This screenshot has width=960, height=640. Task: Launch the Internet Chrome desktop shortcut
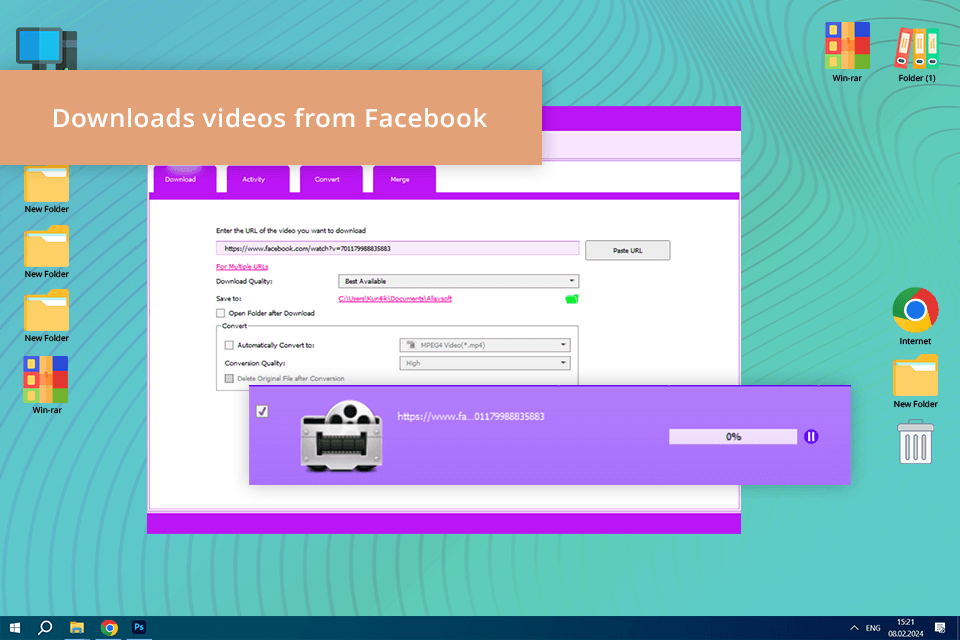(915, 310)
